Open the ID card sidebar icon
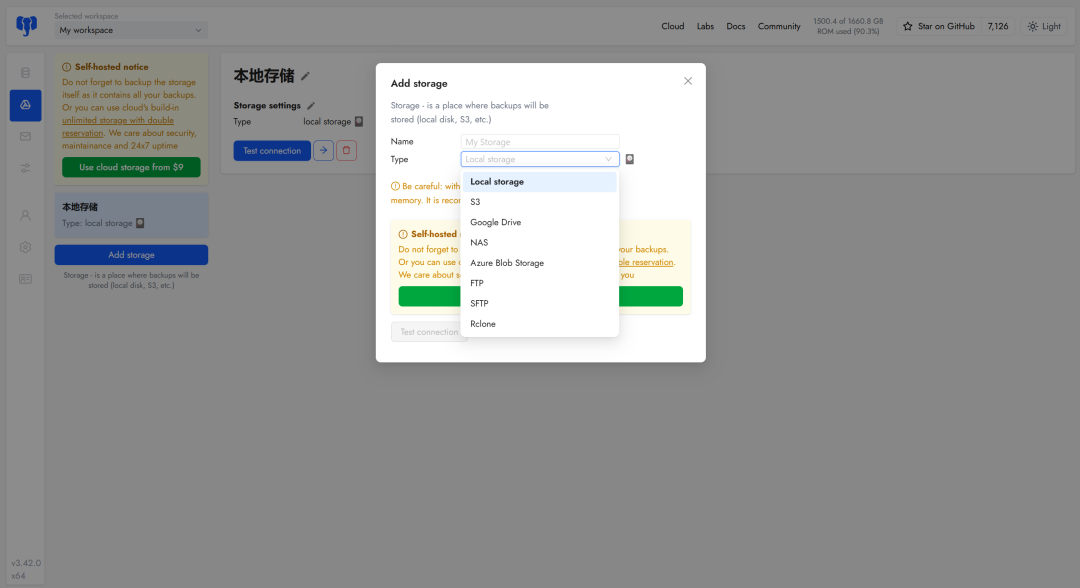1080x588 pixels. 25,279
